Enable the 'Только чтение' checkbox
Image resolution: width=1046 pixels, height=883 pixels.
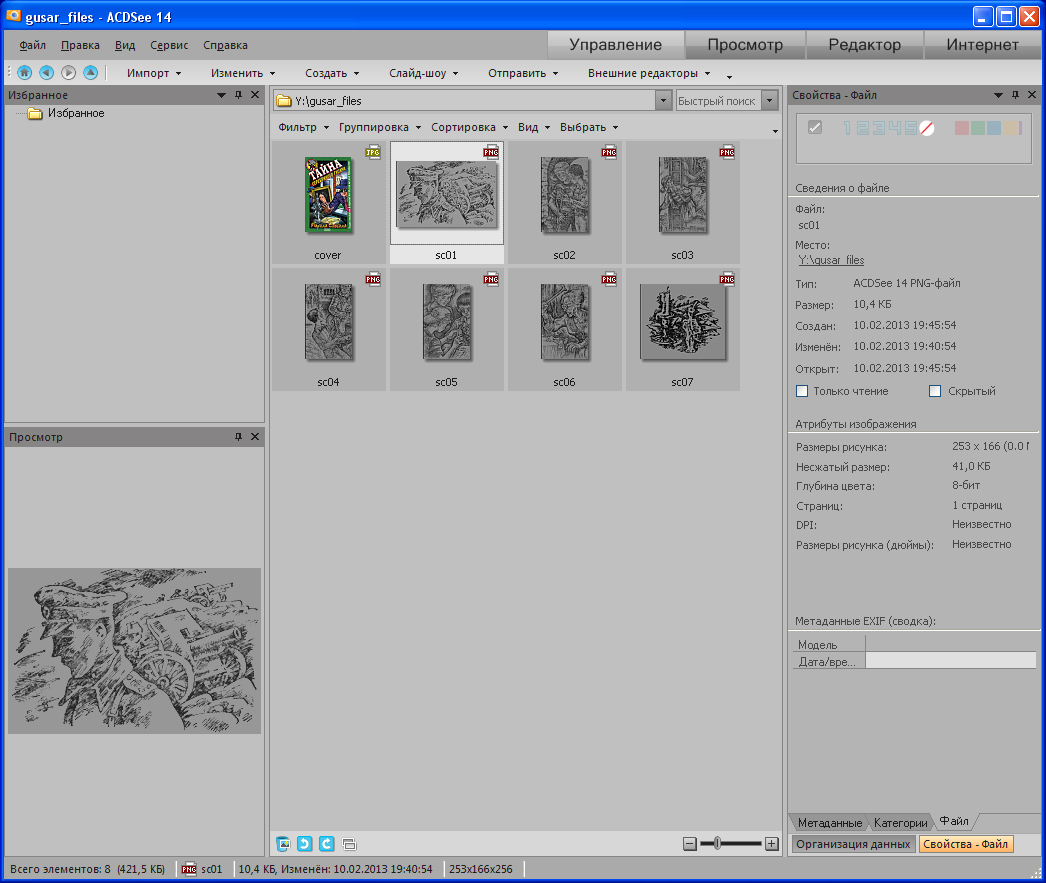[x=802, y=391]
